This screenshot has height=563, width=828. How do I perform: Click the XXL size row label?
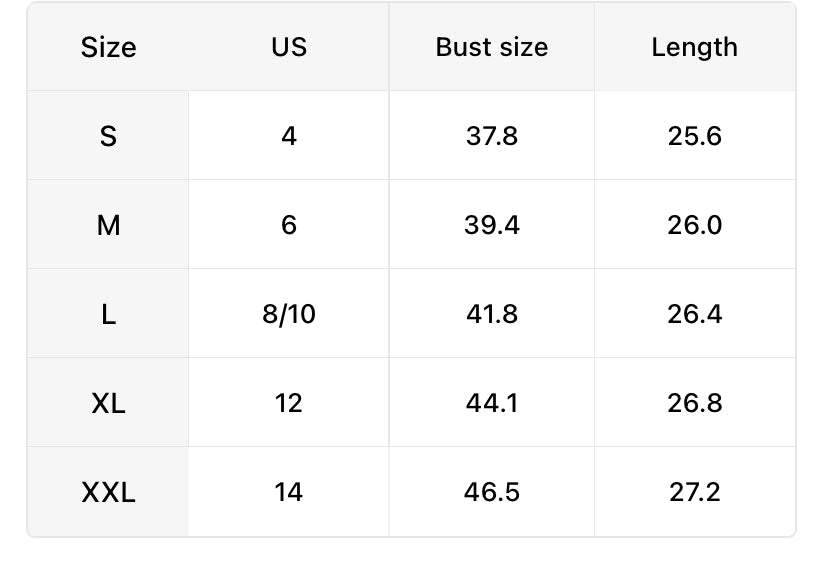tap(108, 492)
